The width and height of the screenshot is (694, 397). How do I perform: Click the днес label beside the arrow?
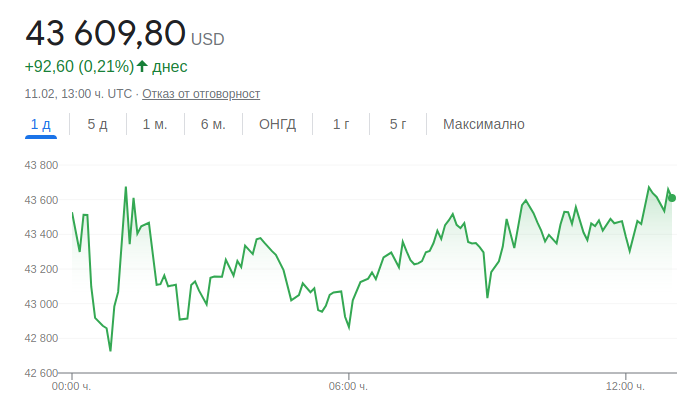(x=170, y=66)
